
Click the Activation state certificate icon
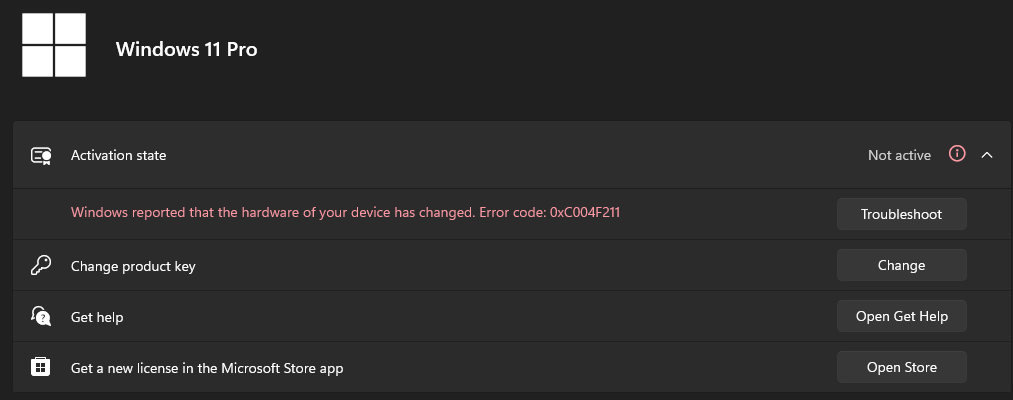coord(41,155)
